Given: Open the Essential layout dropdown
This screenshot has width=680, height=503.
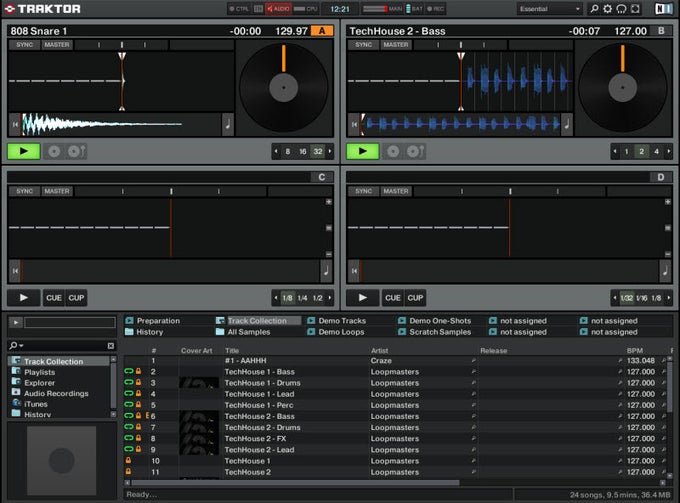Looking at the screenshot, I should 550,9.
